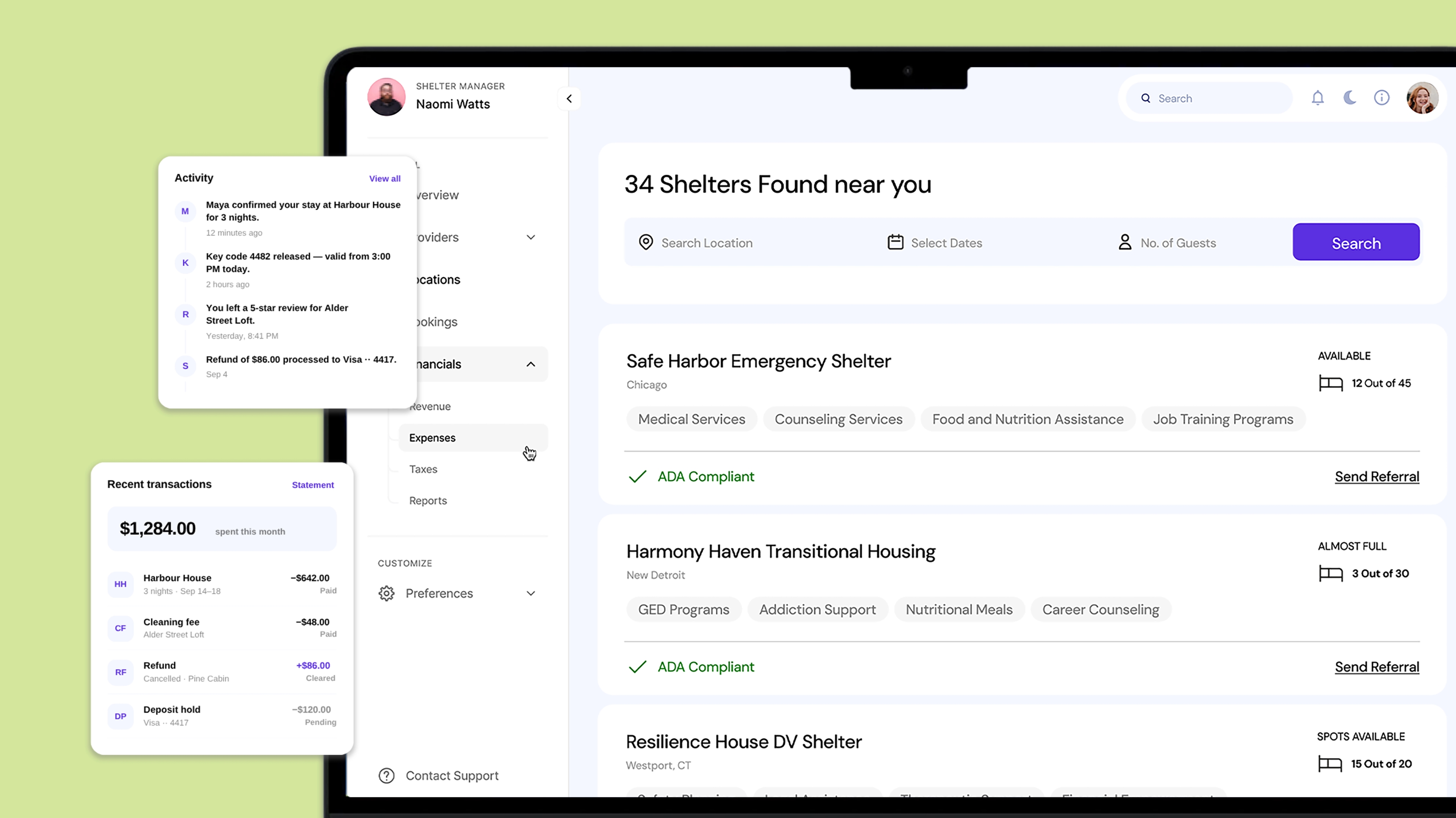
Task: Click the Preferences gear icon
Action: 387,593
